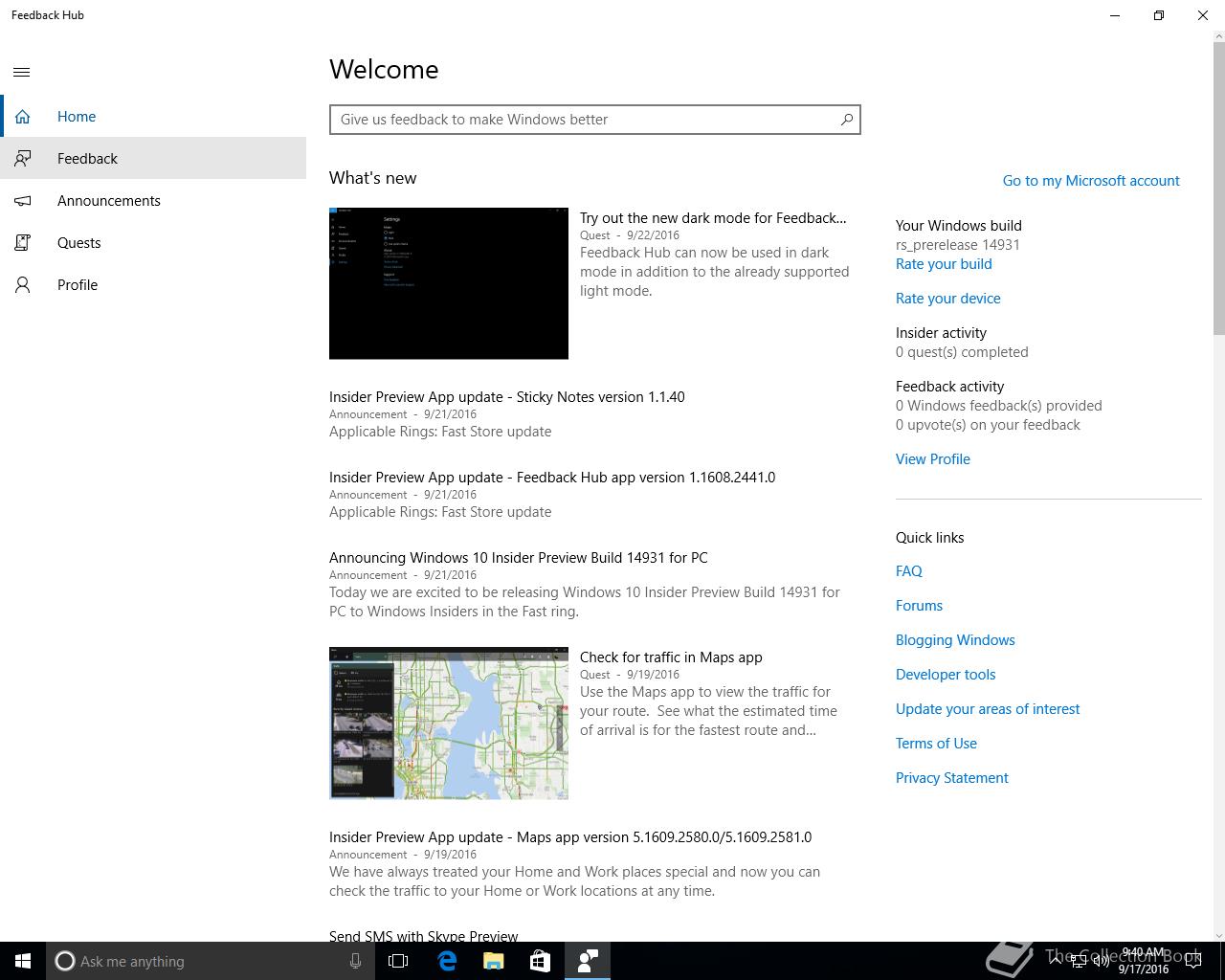Image resolution: width=1225 pixels, height=980 pixels.
Task: Click the taskbar clock and date
Action: pos(1143,961)
